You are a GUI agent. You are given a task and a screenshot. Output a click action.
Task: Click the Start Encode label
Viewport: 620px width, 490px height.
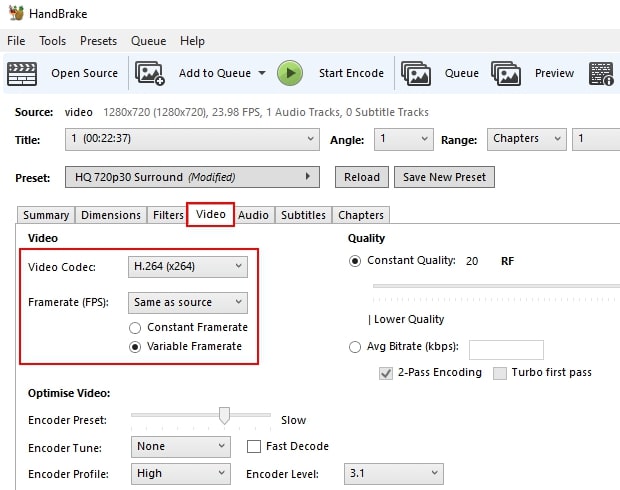[x=351, y=73]
